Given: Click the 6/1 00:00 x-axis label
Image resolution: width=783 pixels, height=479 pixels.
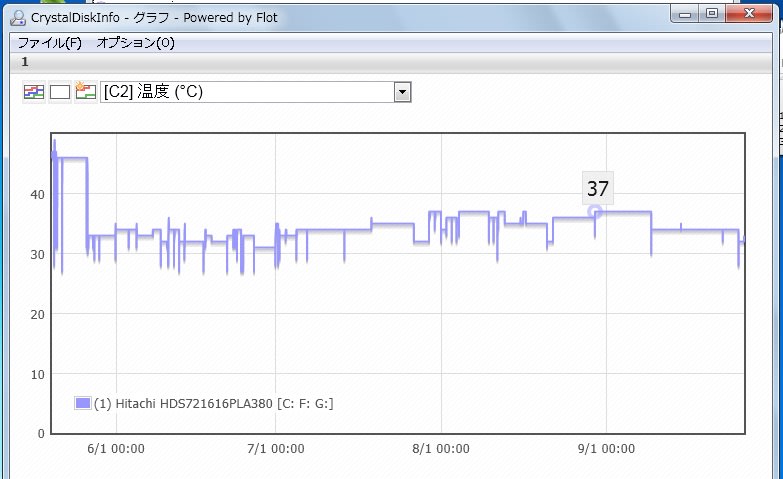Looking at the screenshot, I should point(116,449).
